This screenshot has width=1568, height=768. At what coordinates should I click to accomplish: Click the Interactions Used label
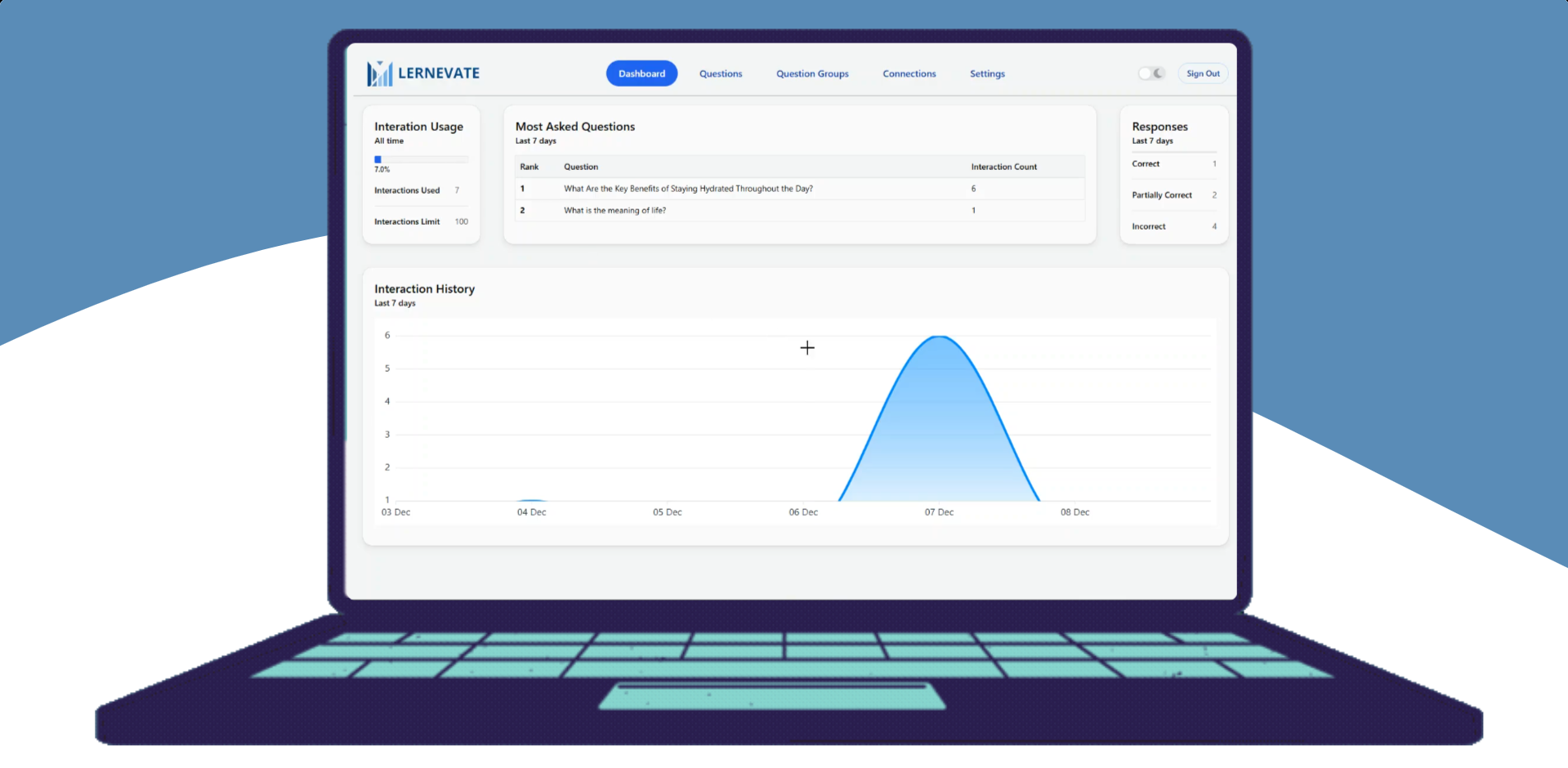point(407,190)
